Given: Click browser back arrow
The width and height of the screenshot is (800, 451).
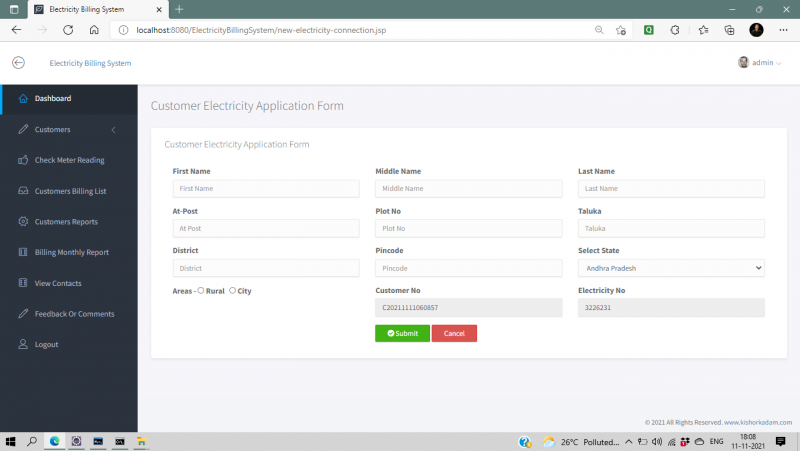Looking at the screenshot, I should click(x=16, y=30).
